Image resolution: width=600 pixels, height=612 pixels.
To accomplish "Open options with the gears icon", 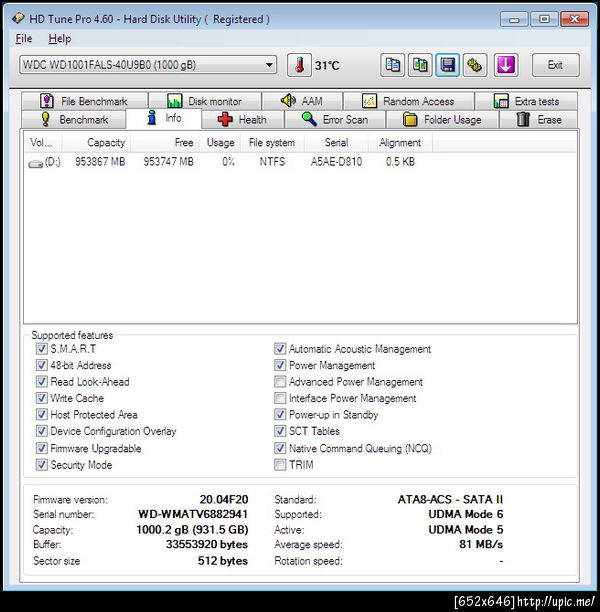I will 475,65.
